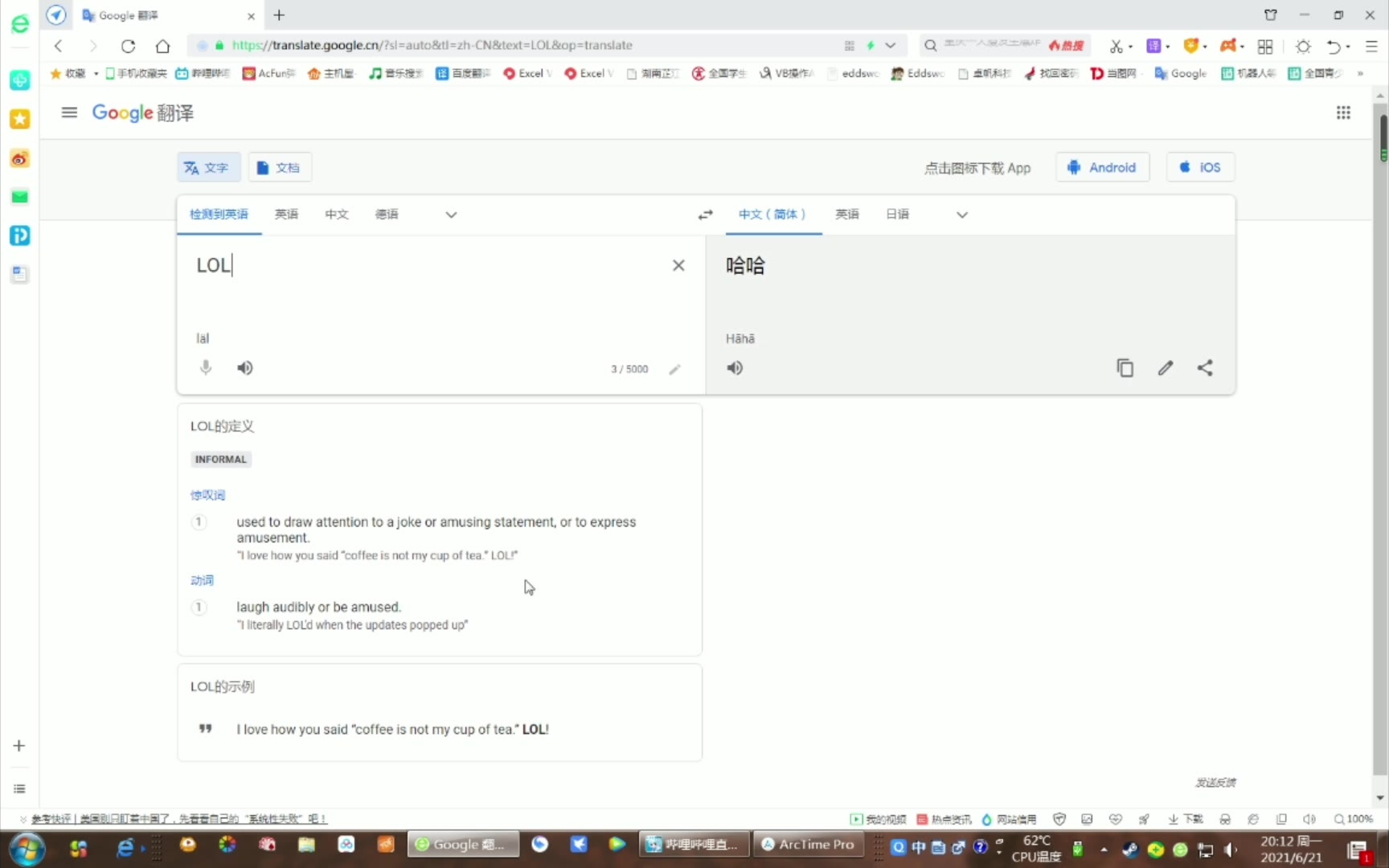Open the 百度翻译 bookmark
Screen dimensions: 1389x868
click(462, 73)
